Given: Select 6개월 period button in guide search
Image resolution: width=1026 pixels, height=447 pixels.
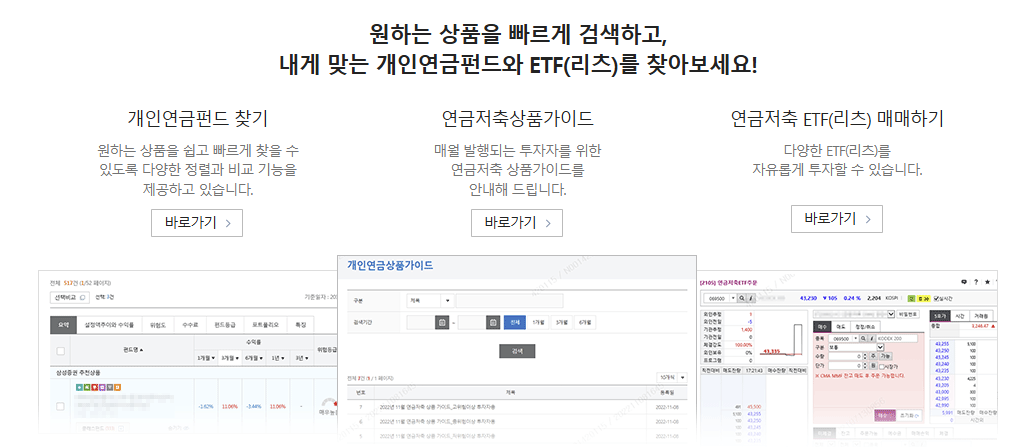Looking at the screenshot, I should pos(585,322).
